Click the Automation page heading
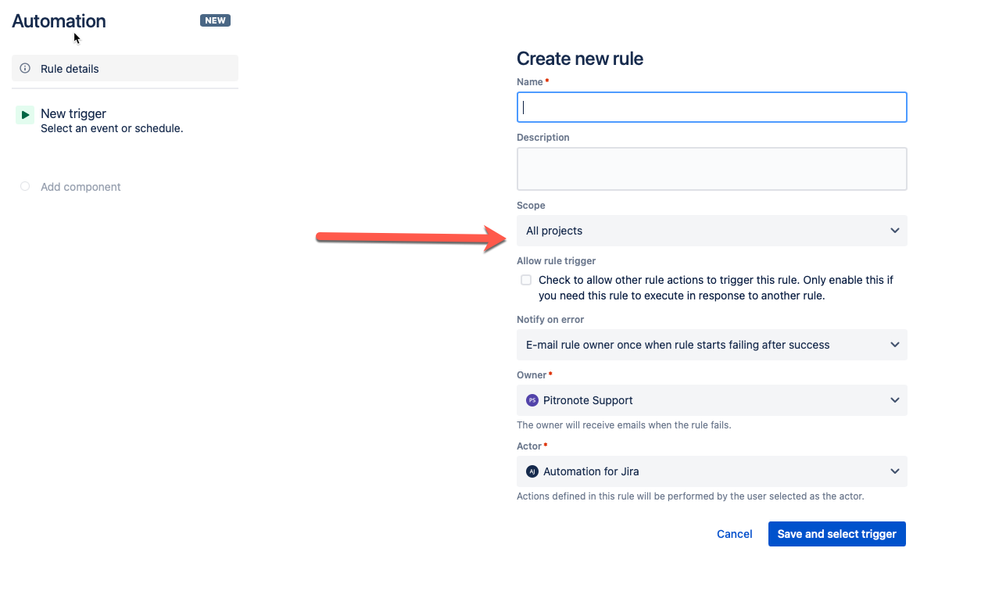 point(59,21)
